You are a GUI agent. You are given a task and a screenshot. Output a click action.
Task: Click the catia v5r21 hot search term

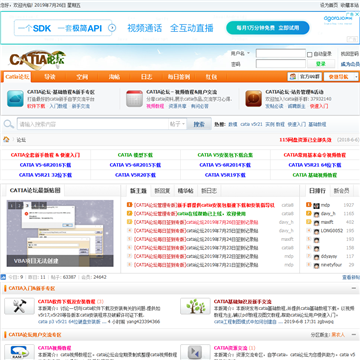pyautogui.click(x=251, y=124)
